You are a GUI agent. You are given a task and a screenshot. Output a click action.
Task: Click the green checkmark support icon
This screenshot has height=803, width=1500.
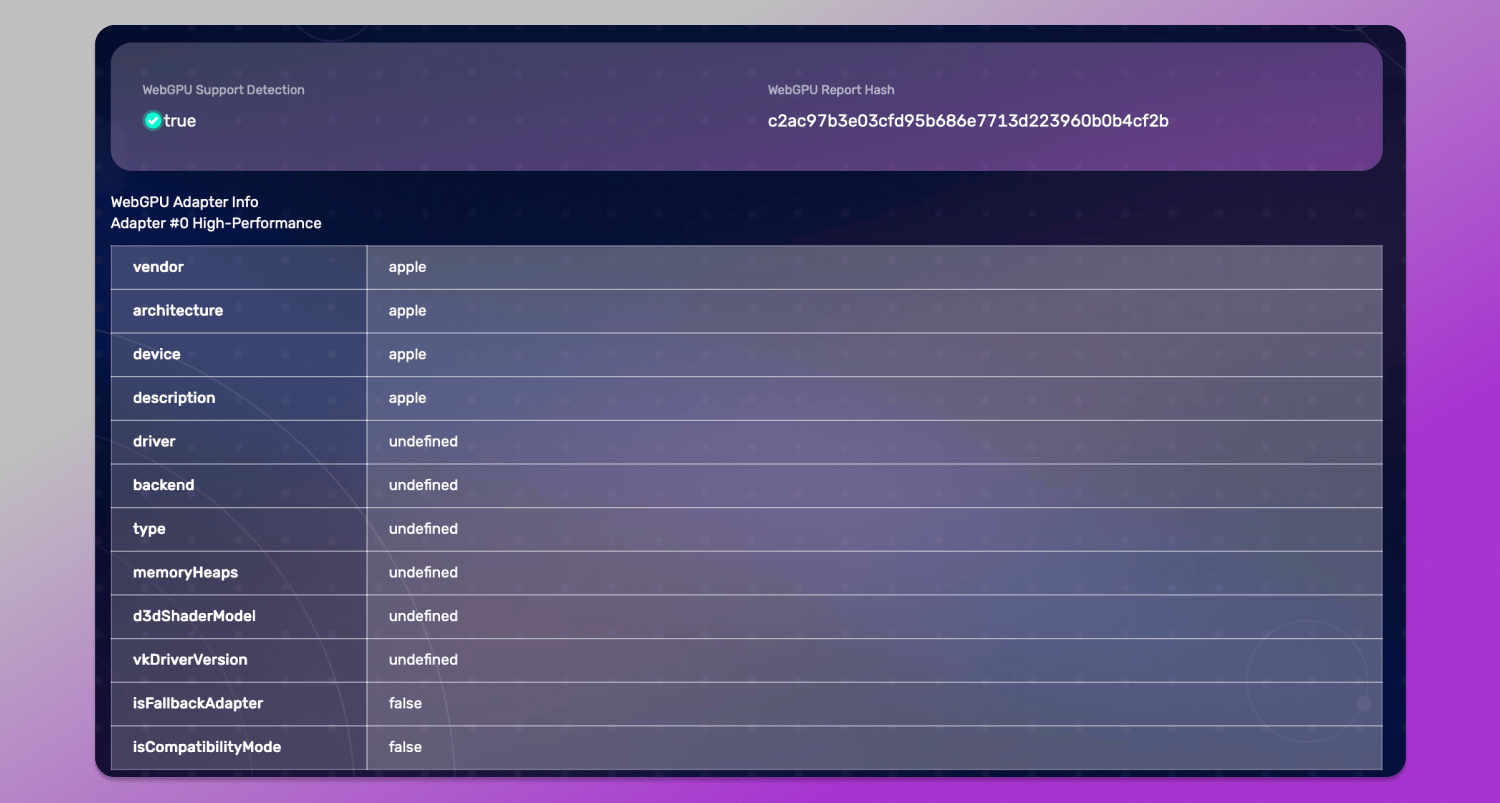click(x=152, y=120)
